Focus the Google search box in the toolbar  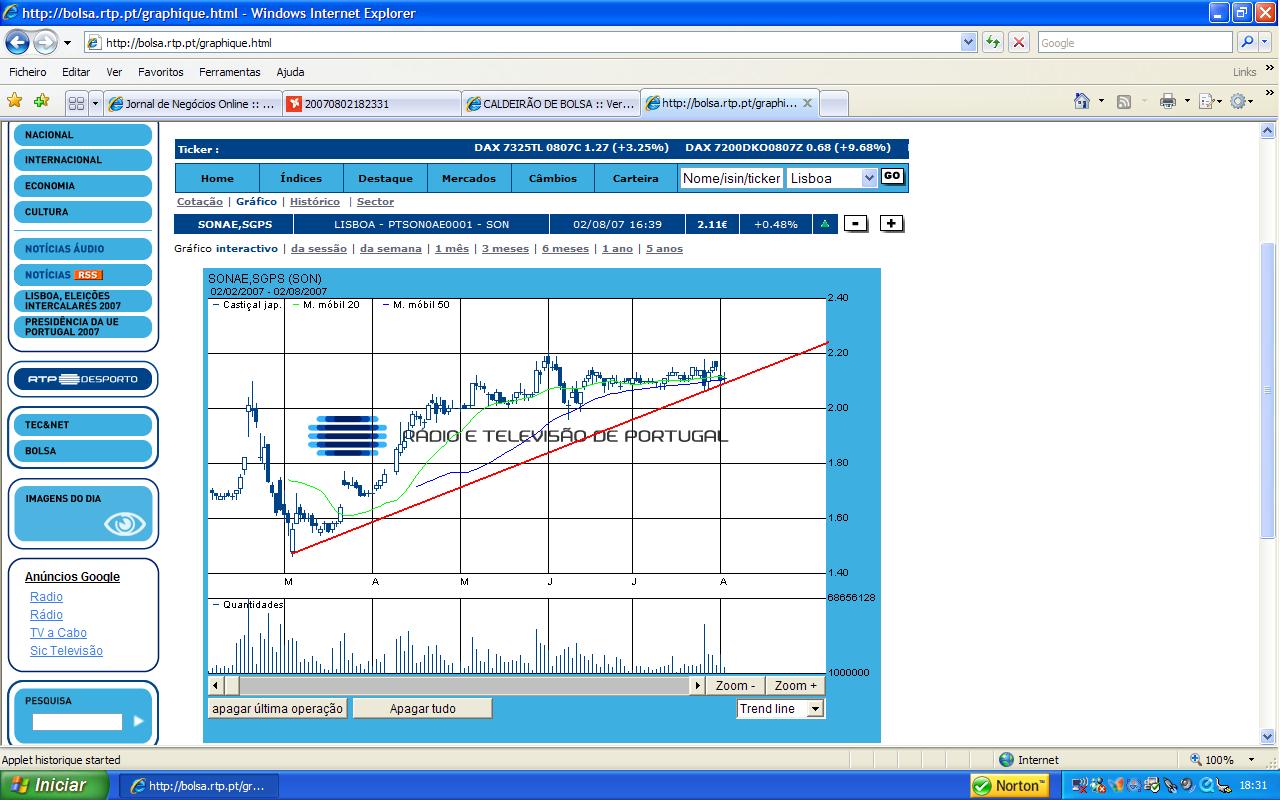click(x=1136, y=42)
